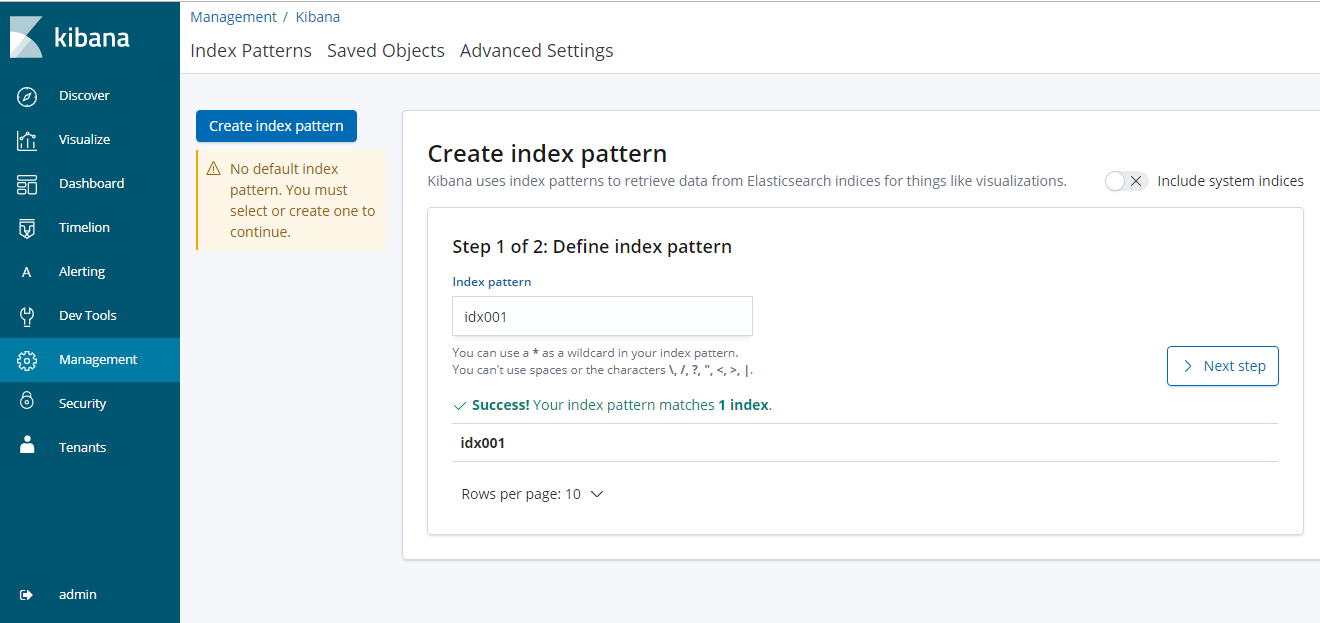Click the idx001 matched index row
Image resolution: width=1320 pixels, height=623 pixels.
(x=865, y=443)
